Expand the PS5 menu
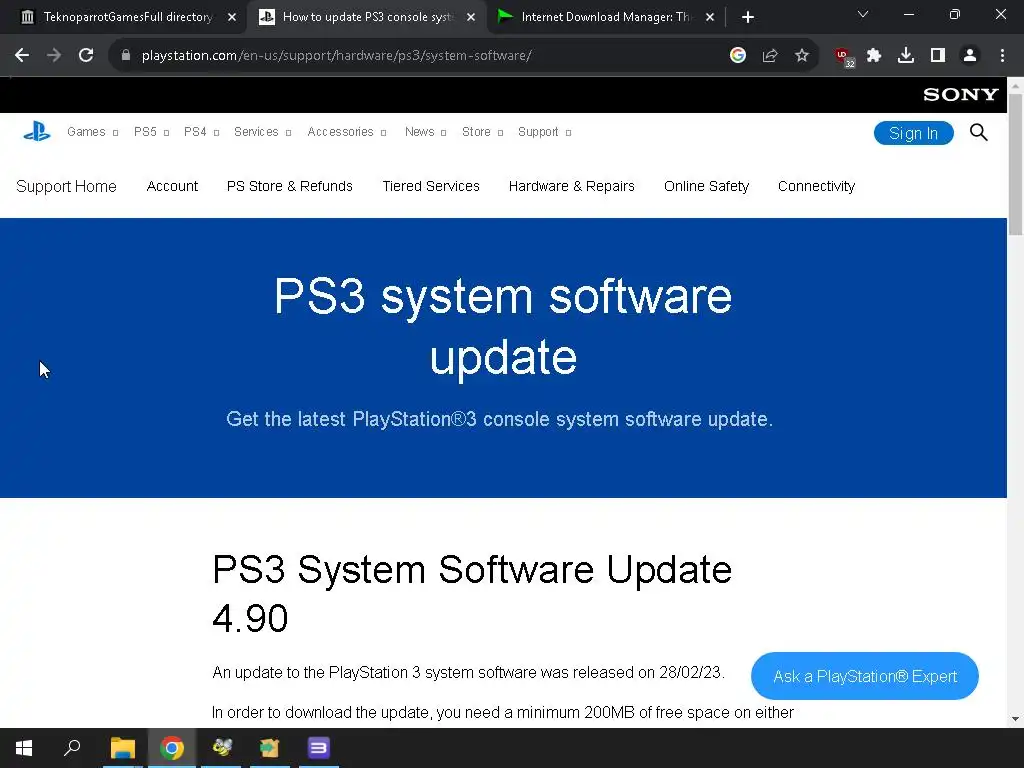This screenshot has width=1024, height=768. pyautogui.click(x=152, y=132)
